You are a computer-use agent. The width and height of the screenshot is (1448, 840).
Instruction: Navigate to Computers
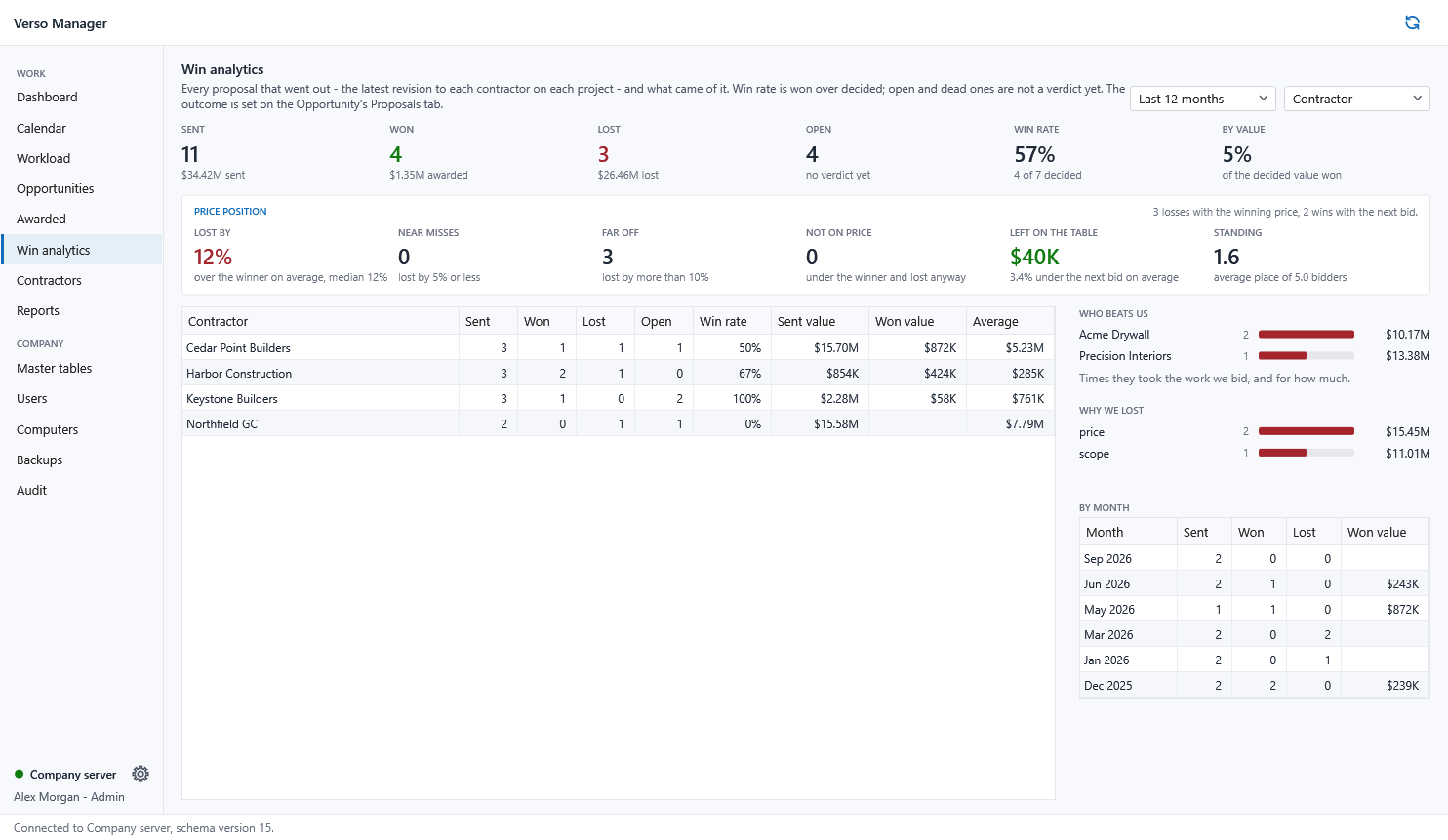pyautogui.click(x=82, y=429)
